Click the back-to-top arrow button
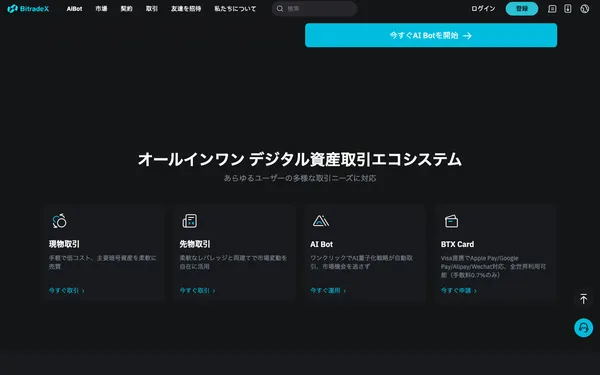The width and height of the screenshot is (600, 375). pos(583,298)
